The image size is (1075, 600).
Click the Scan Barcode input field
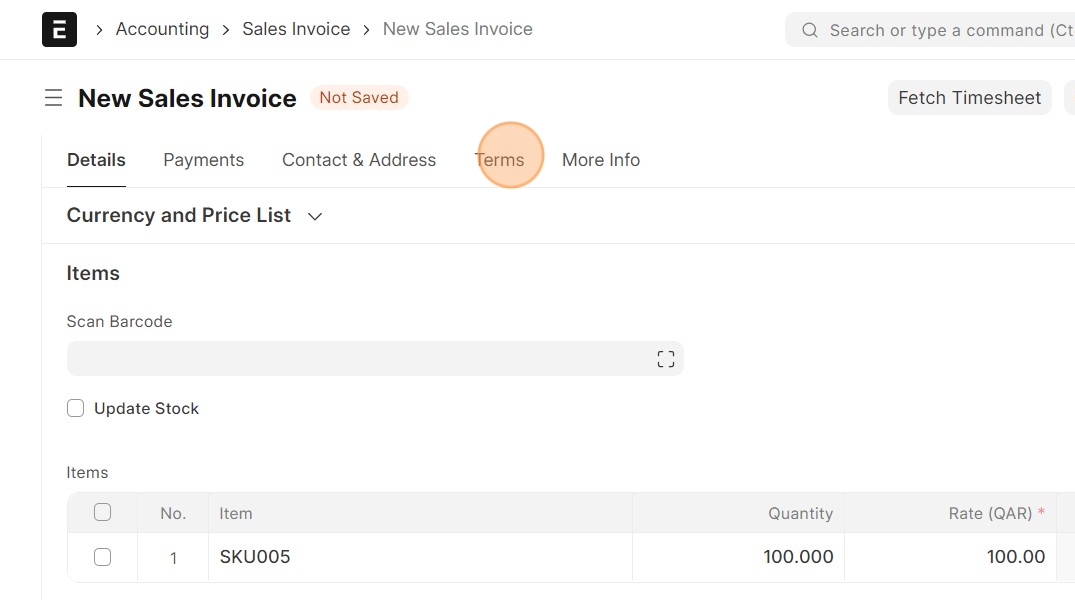(360, 359)
